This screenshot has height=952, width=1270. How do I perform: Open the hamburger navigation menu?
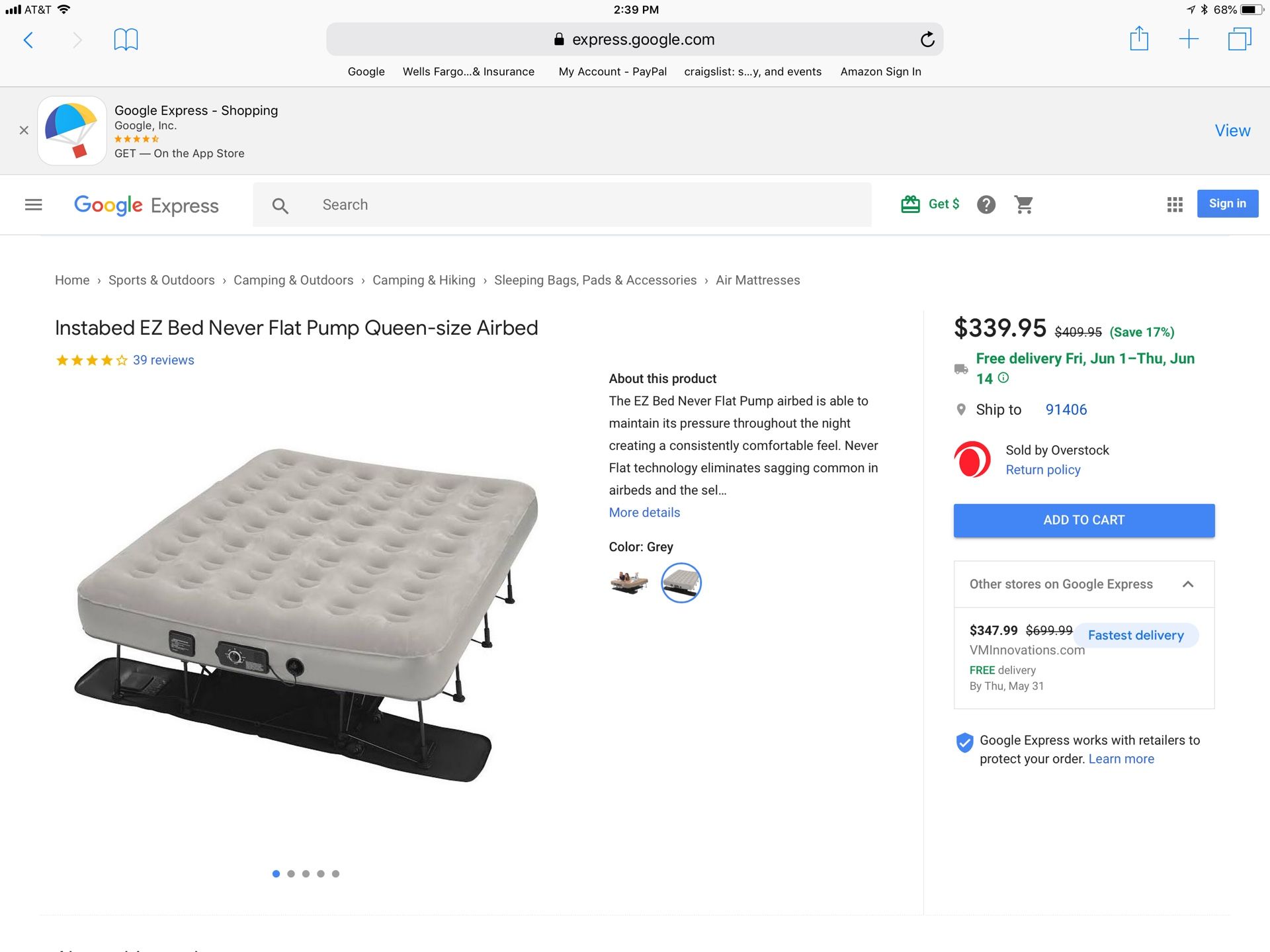pyautogui.click(x=34, y=205)
